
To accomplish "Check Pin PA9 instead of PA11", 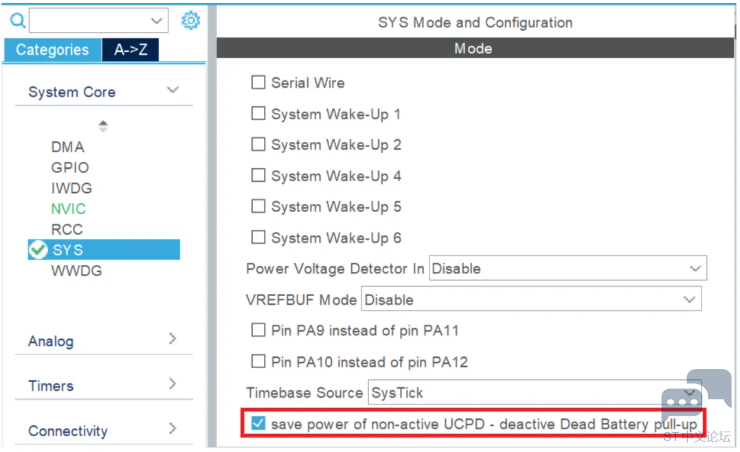I will tap(259, 330).
